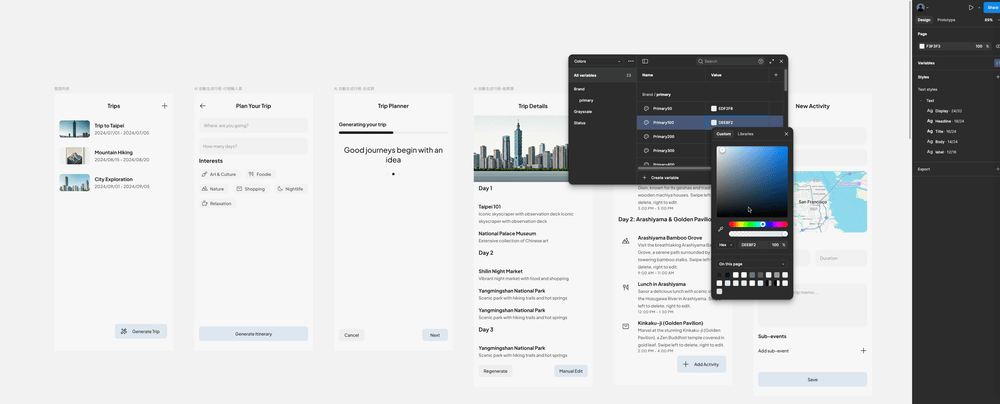Click the Primary50 EDF2F8 color swatch
The height and width of the screenshot is (404, 1000).
click(x=714, y=108)
